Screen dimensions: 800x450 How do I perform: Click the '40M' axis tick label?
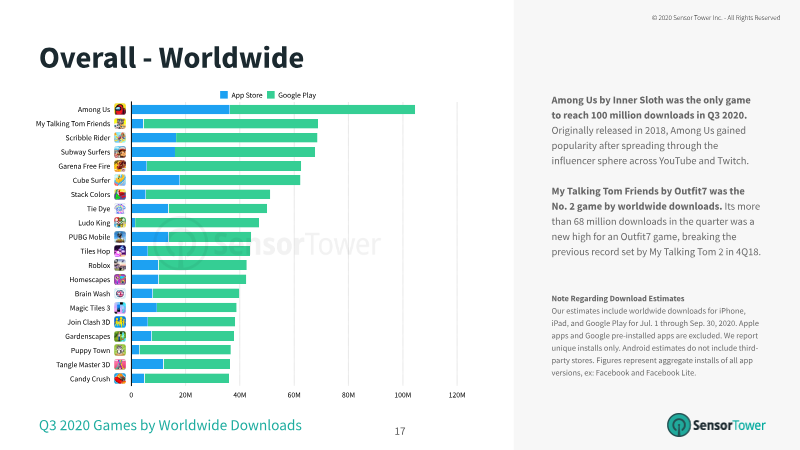tap(240, 395)
